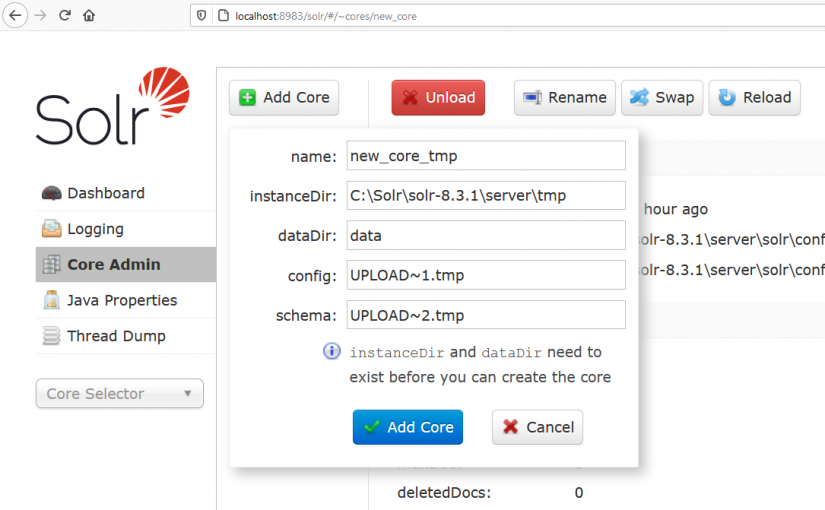Click the 'config:' field label
This screenshot has height=510, width=825.
coord(312,276)
